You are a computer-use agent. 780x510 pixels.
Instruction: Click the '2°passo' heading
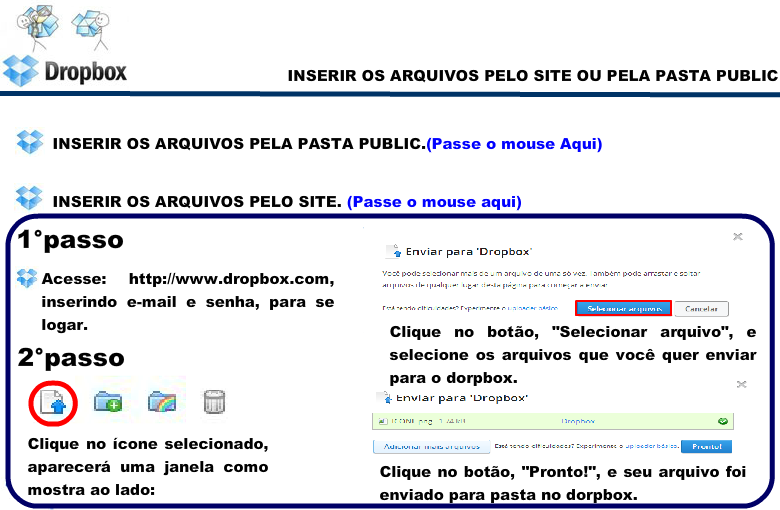coord(71,358)
